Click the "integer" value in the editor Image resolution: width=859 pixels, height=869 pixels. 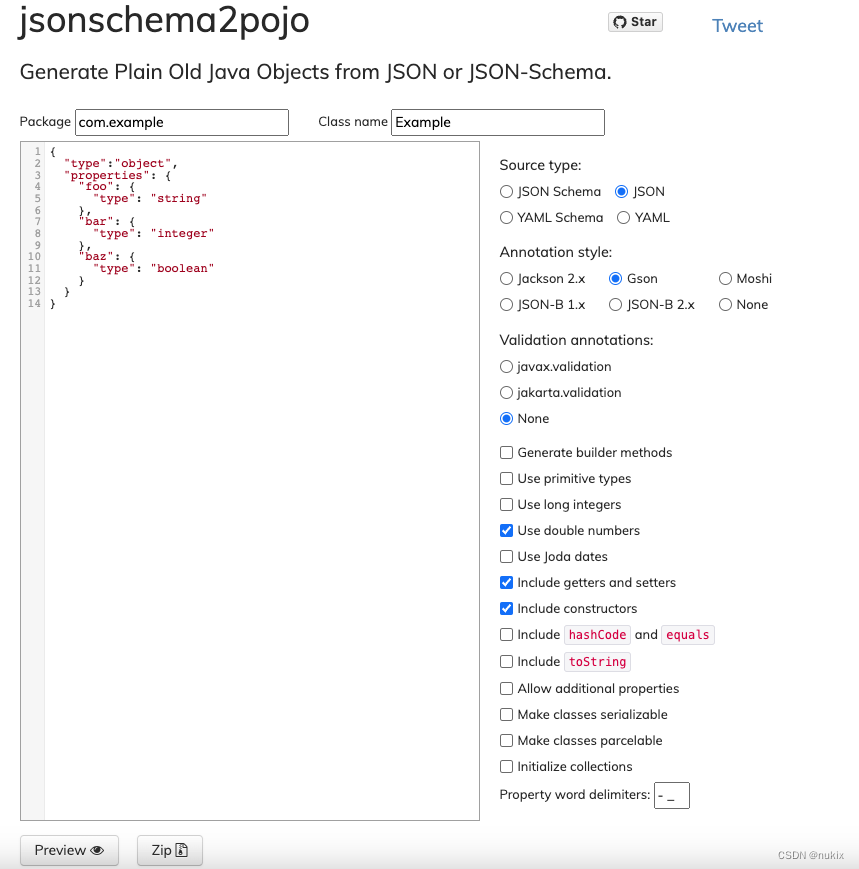pos(182,233)
